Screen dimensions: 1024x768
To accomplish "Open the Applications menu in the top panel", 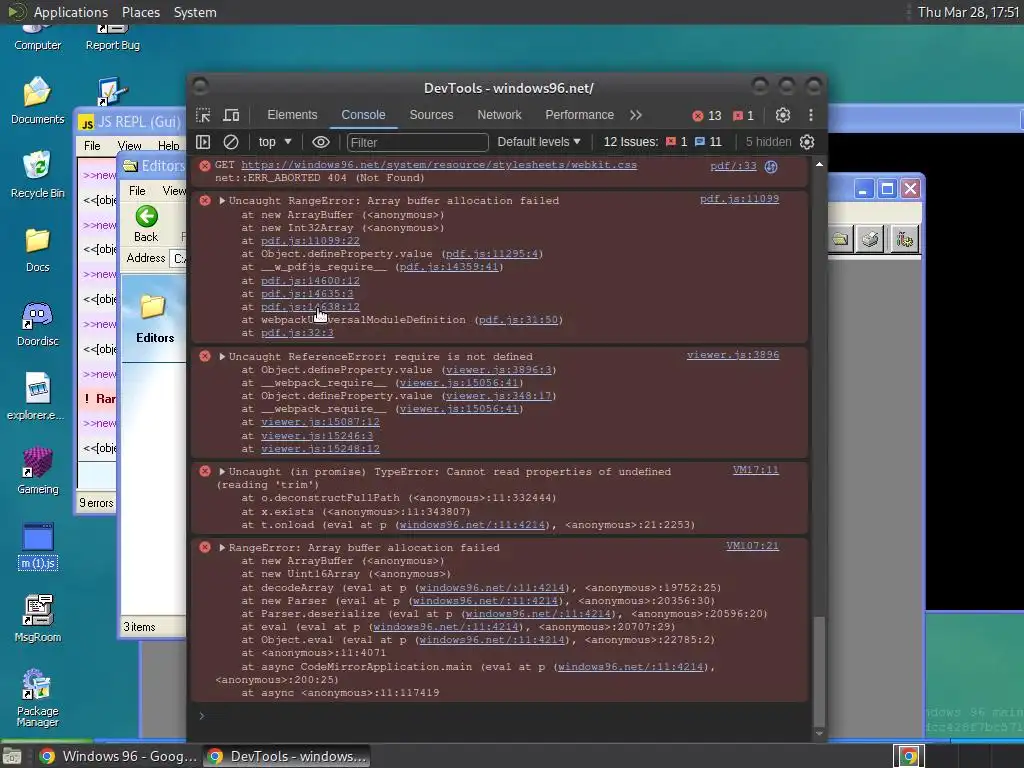I will point(71,12).
